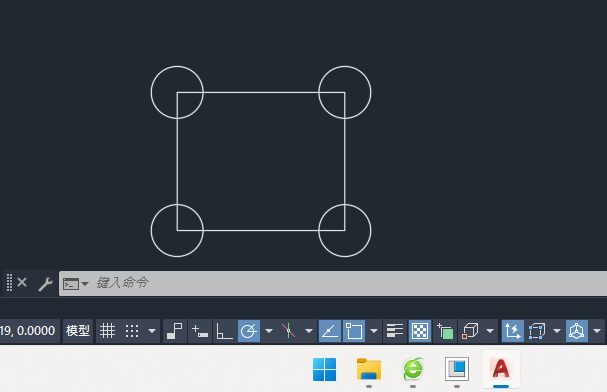Expand the snap mode dropdown arrow
This screenshot has height=392, width=607.
152,331
